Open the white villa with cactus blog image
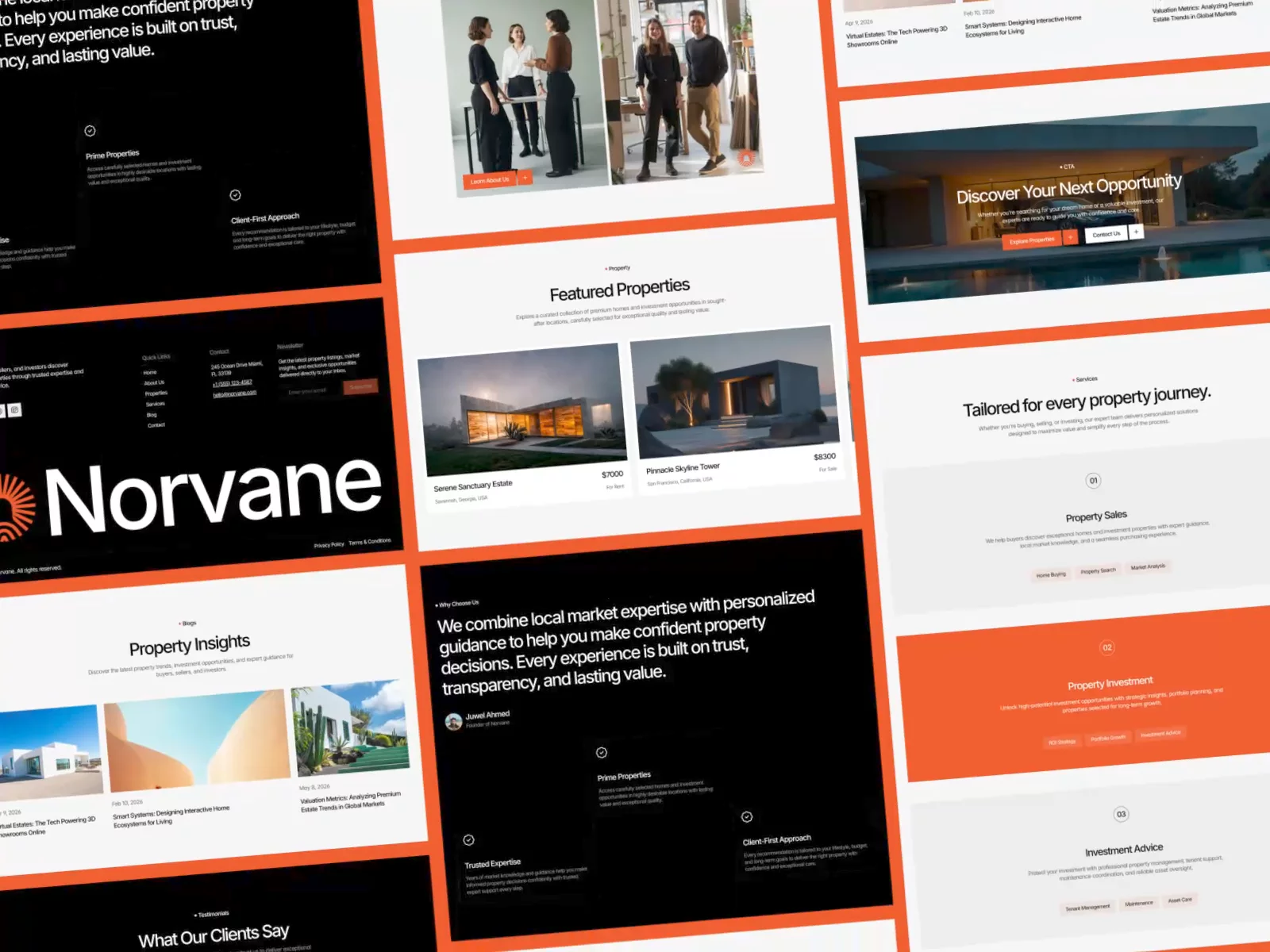Screen dimensions: 1270x952 pyautogui.click(x=350, y=727)
